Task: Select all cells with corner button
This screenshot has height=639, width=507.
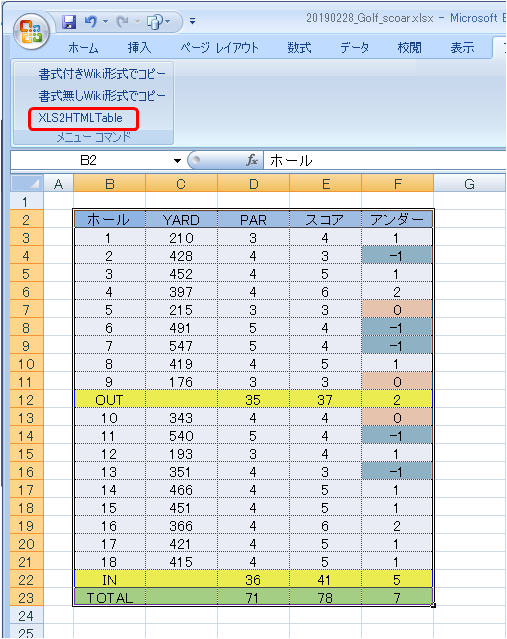Action: pyautogui.click(x=27, y=184)
